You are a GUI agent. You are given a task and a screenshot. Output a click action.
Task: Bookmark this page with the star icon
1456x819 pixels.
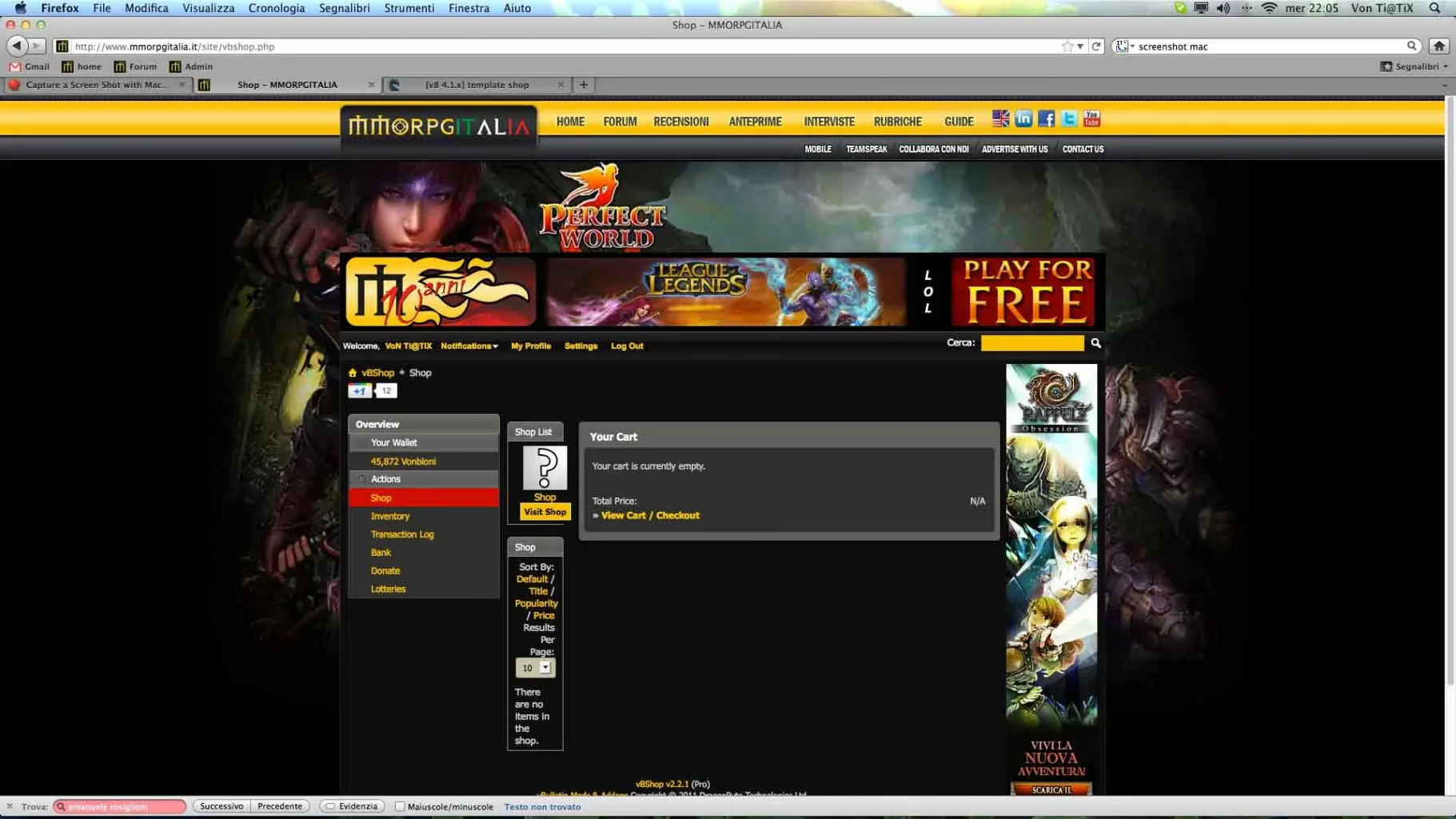point(1067,46)
